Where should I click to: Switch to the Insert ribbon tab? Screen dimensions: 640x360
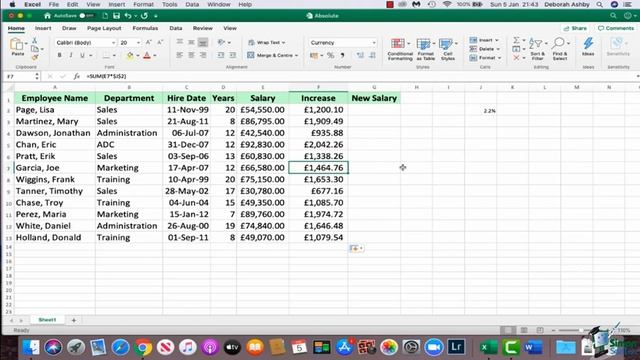coord(43,28)
